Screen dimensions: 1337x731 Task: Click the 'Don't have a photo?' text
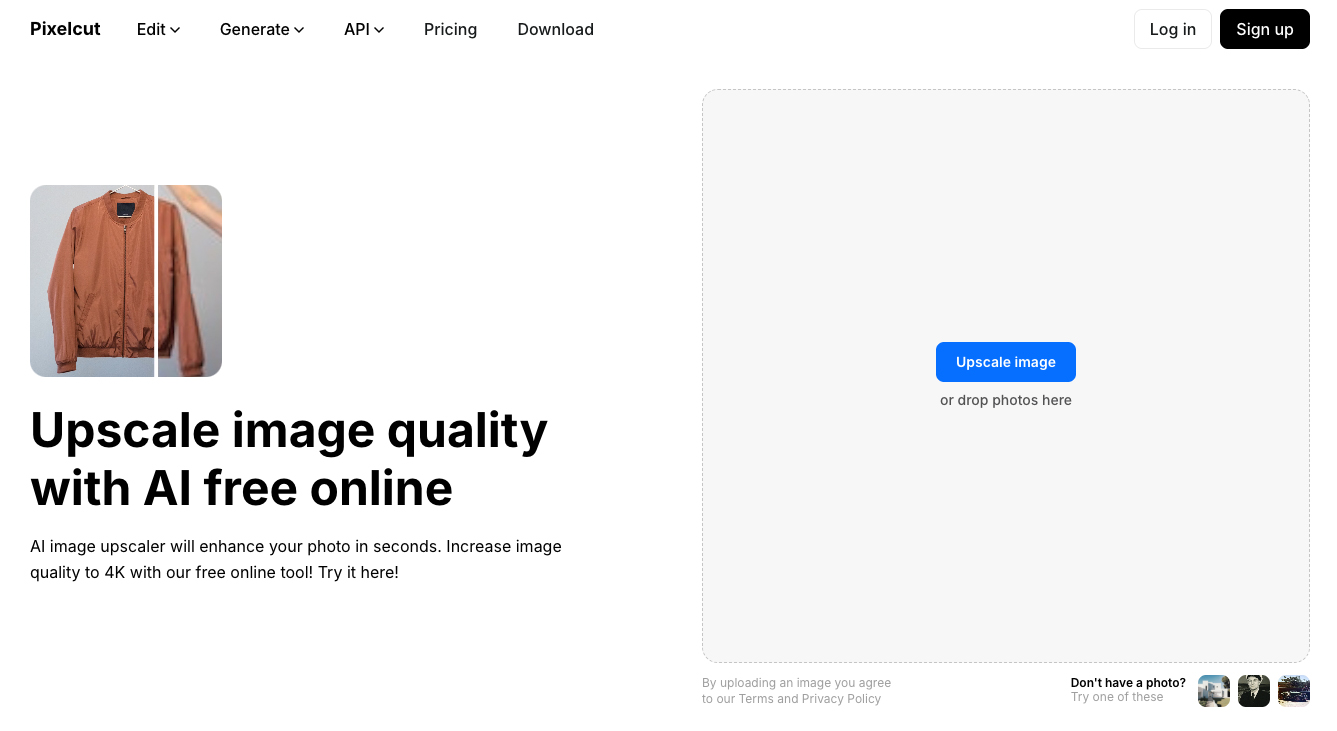click(x=1128, y=682)
